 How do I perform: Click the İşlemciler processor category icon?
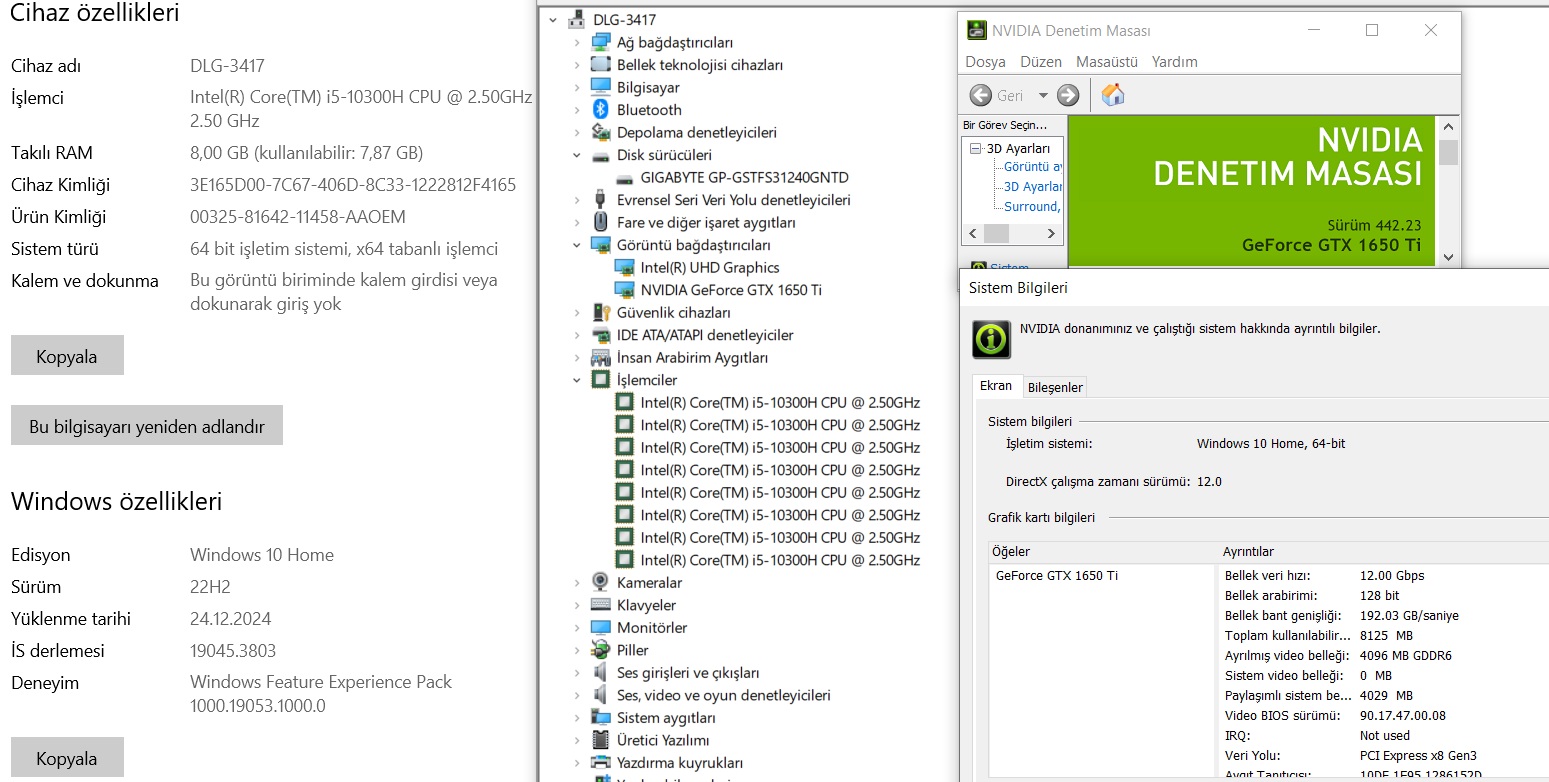tap(600, 380)
